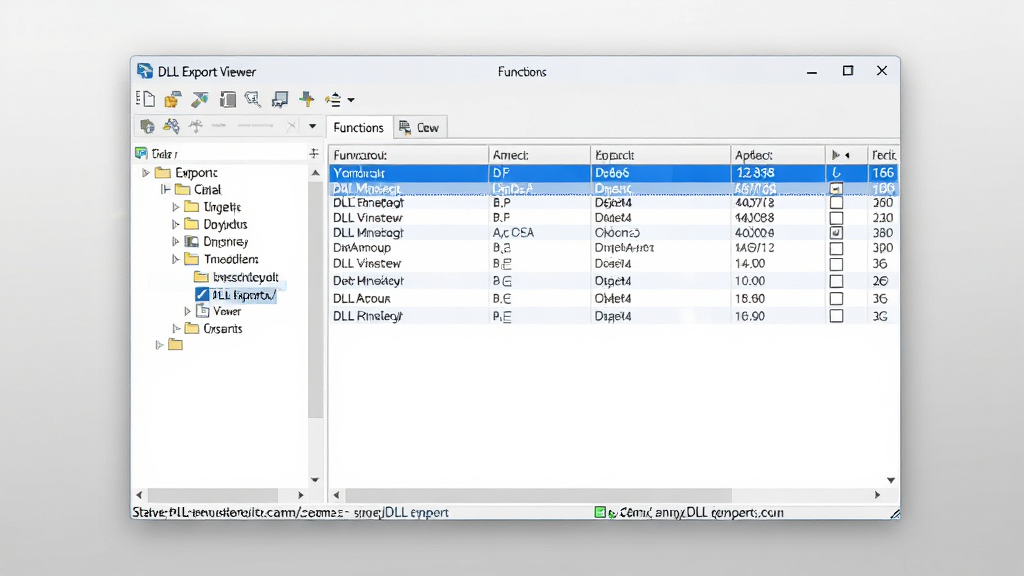The width and height of the screenshot is (1024, 576).
Task: Click the root node icon in tree header
Action: 141,153
